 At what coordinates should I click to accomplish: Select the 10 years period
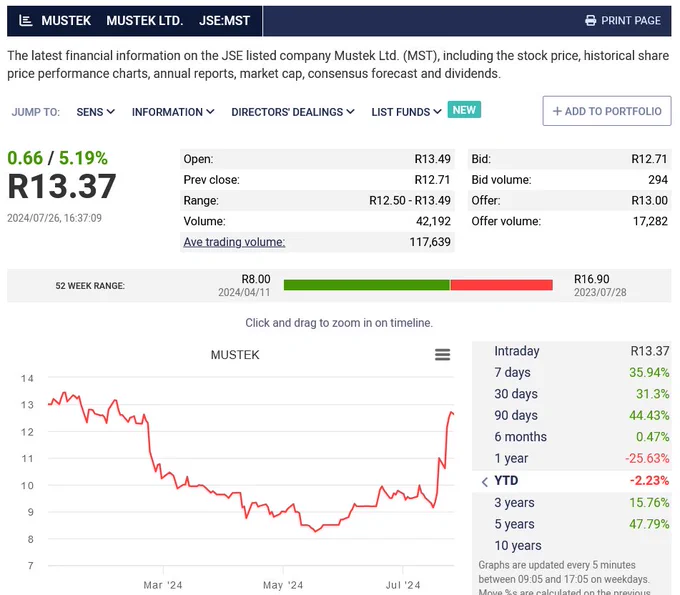pos(572,546)
